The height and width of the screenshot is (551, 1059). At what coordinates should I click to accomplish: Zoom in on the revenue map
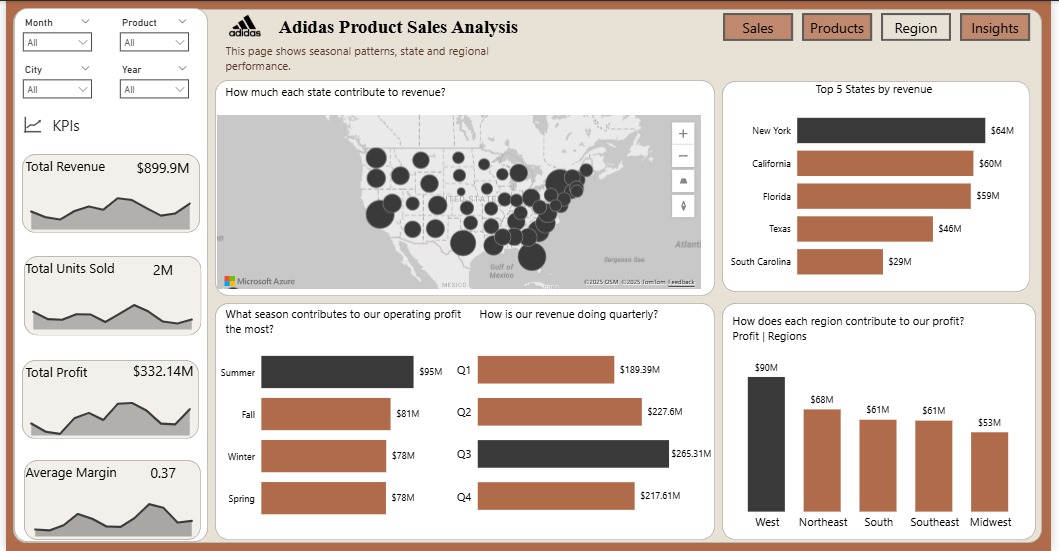(683, 133)
